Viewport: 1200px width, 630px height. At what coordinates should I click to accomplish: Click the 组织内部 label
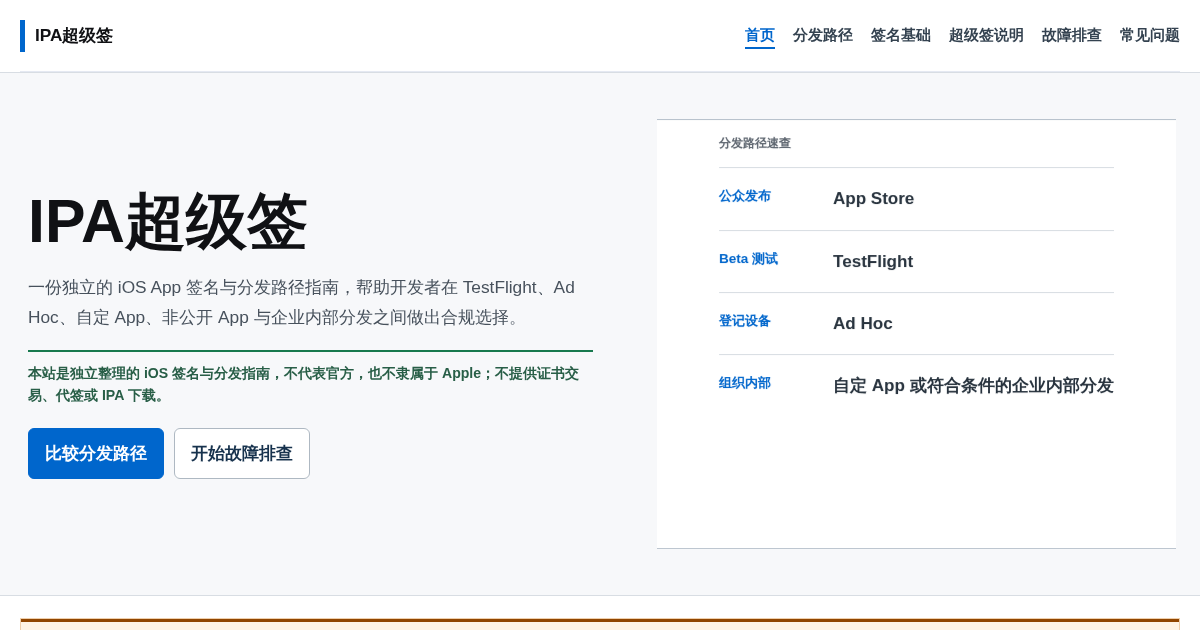point(745,383)
